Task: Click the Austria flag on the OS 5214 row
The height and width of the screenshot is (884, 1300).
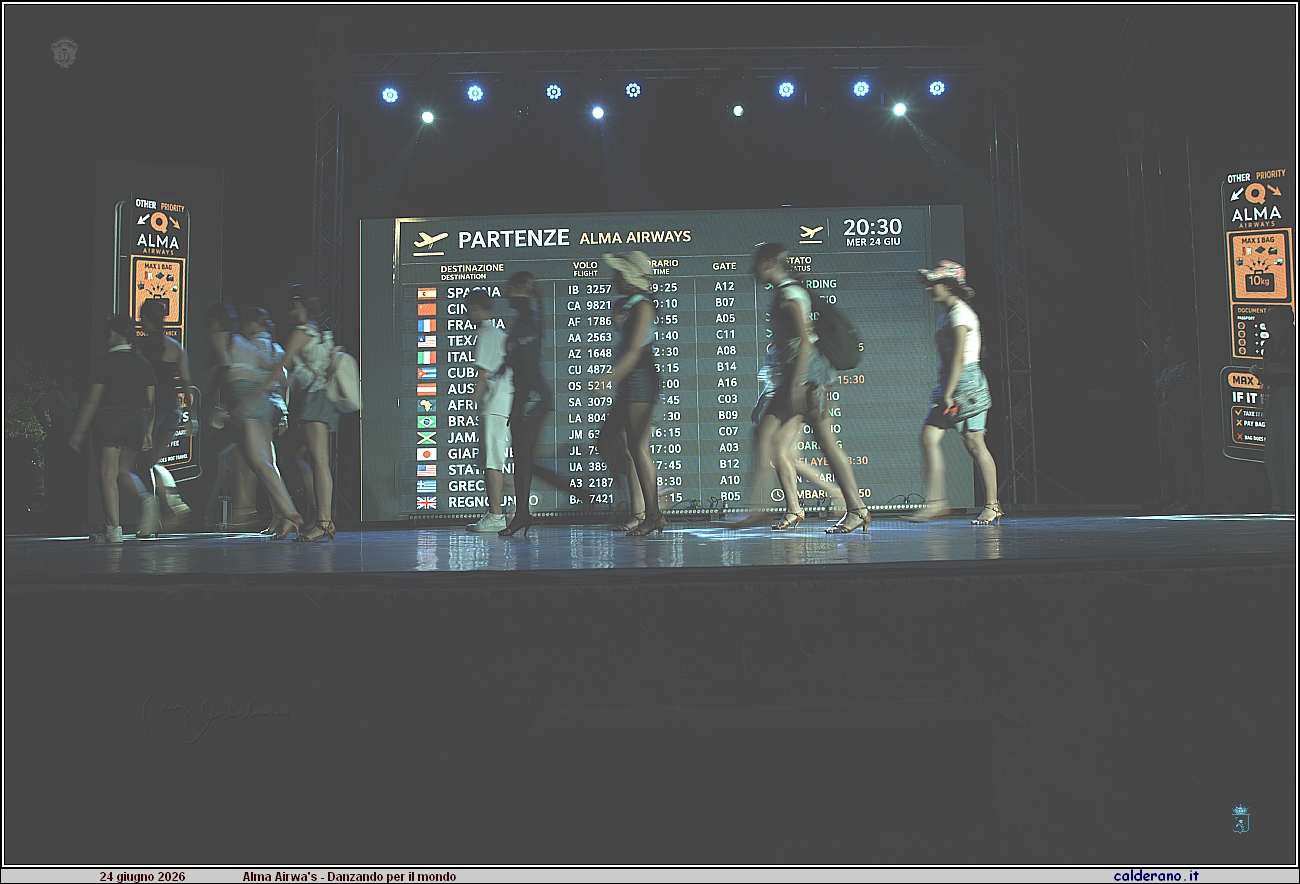Action: [x=427, y=389]
